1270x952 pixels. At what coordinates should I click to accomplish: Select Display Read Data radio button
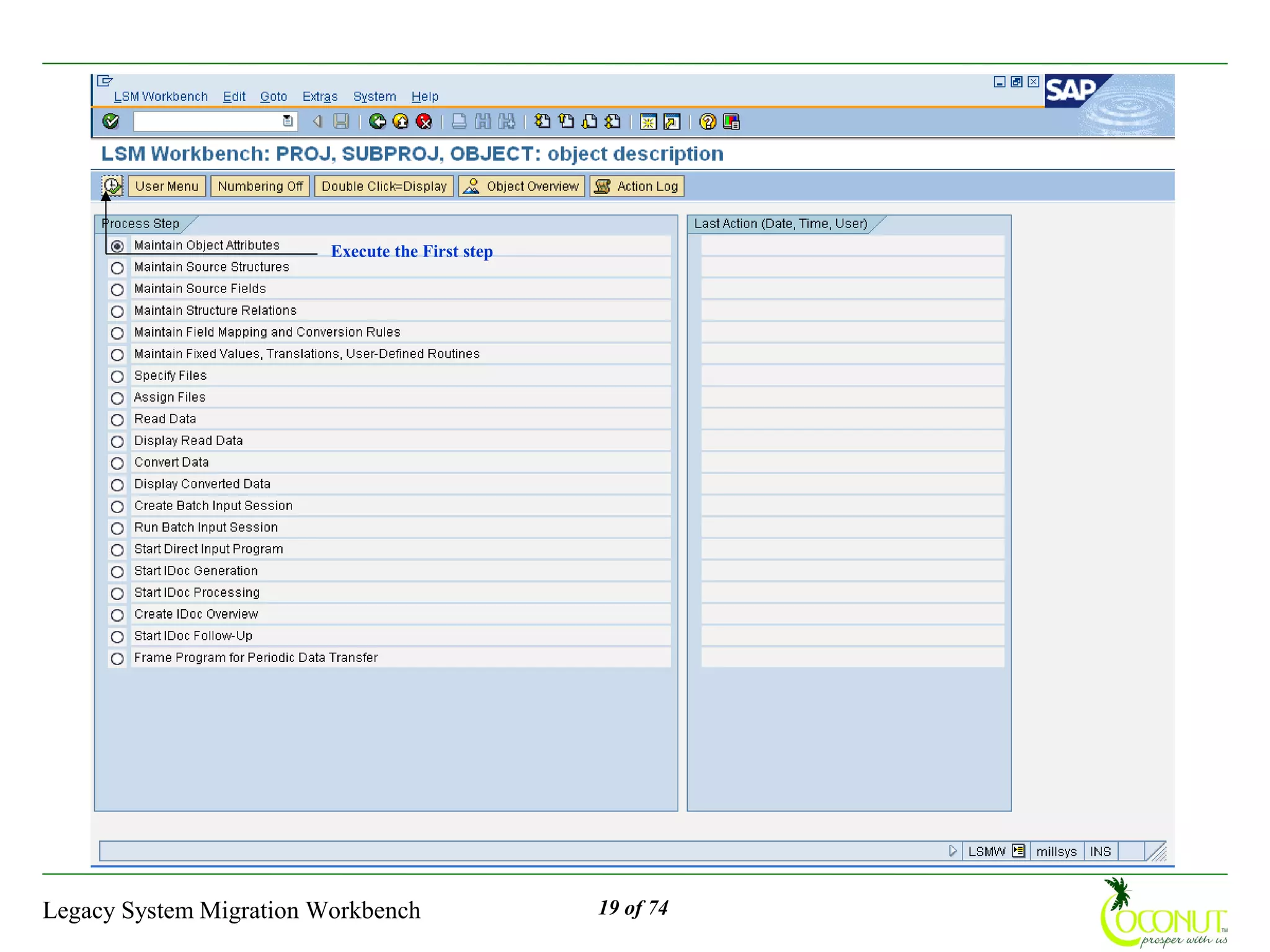(117, 441)
